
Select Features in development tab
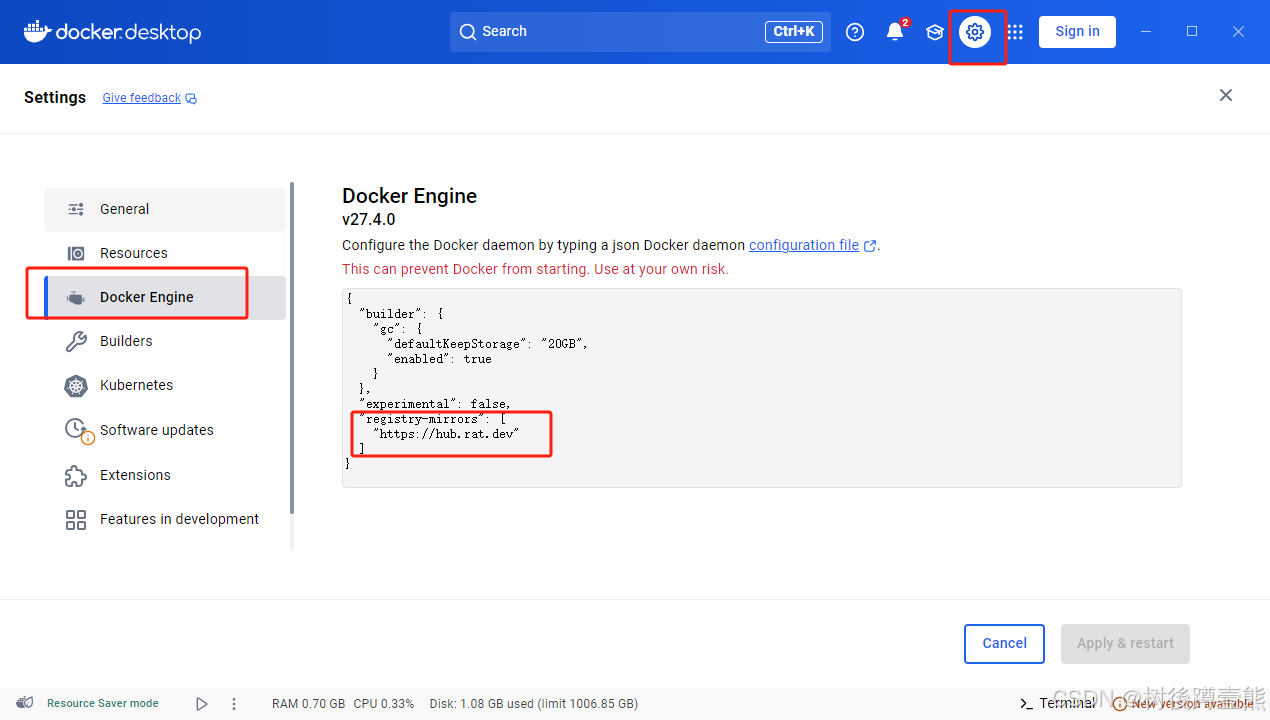click(x=165, y=519)
